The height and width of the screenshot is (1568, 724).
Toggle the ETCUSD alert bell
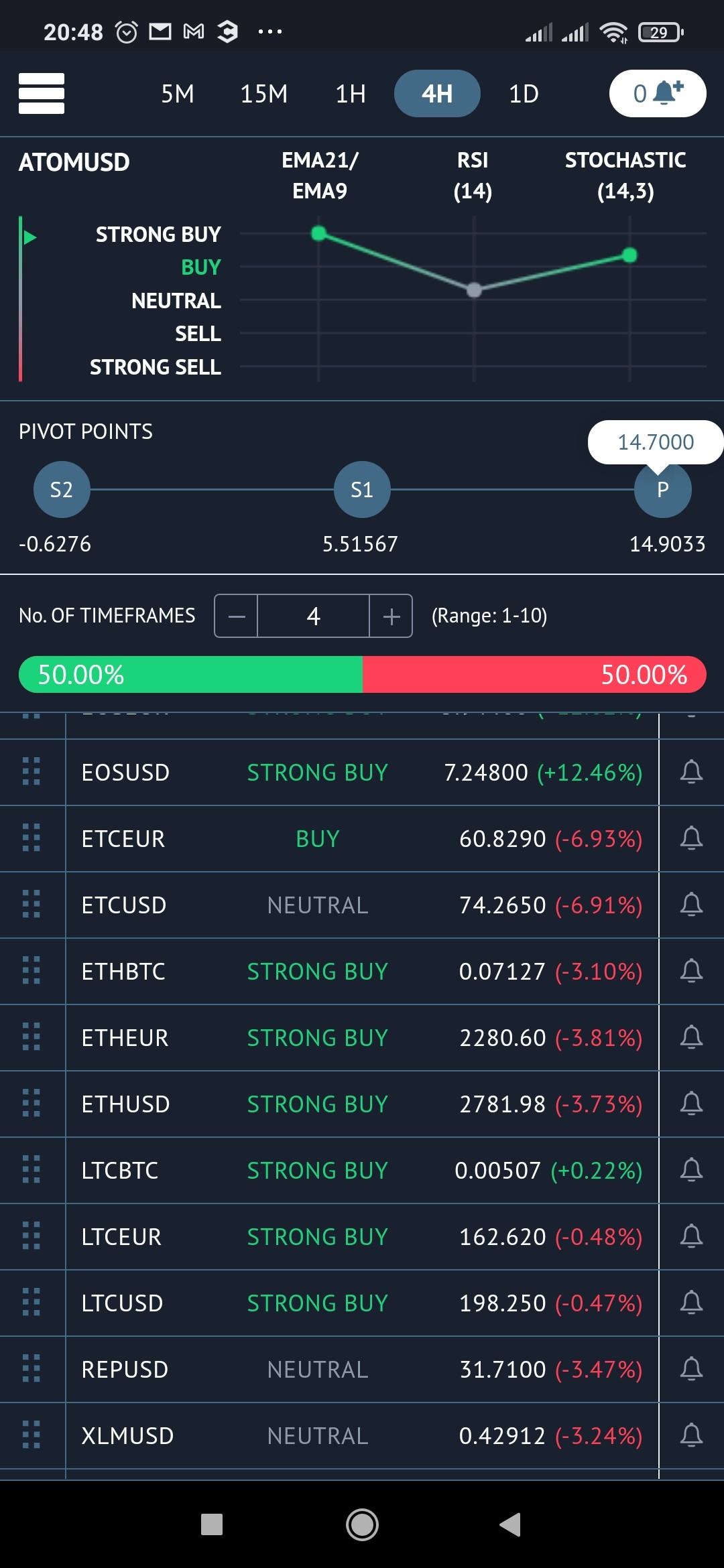coord(691,905)
